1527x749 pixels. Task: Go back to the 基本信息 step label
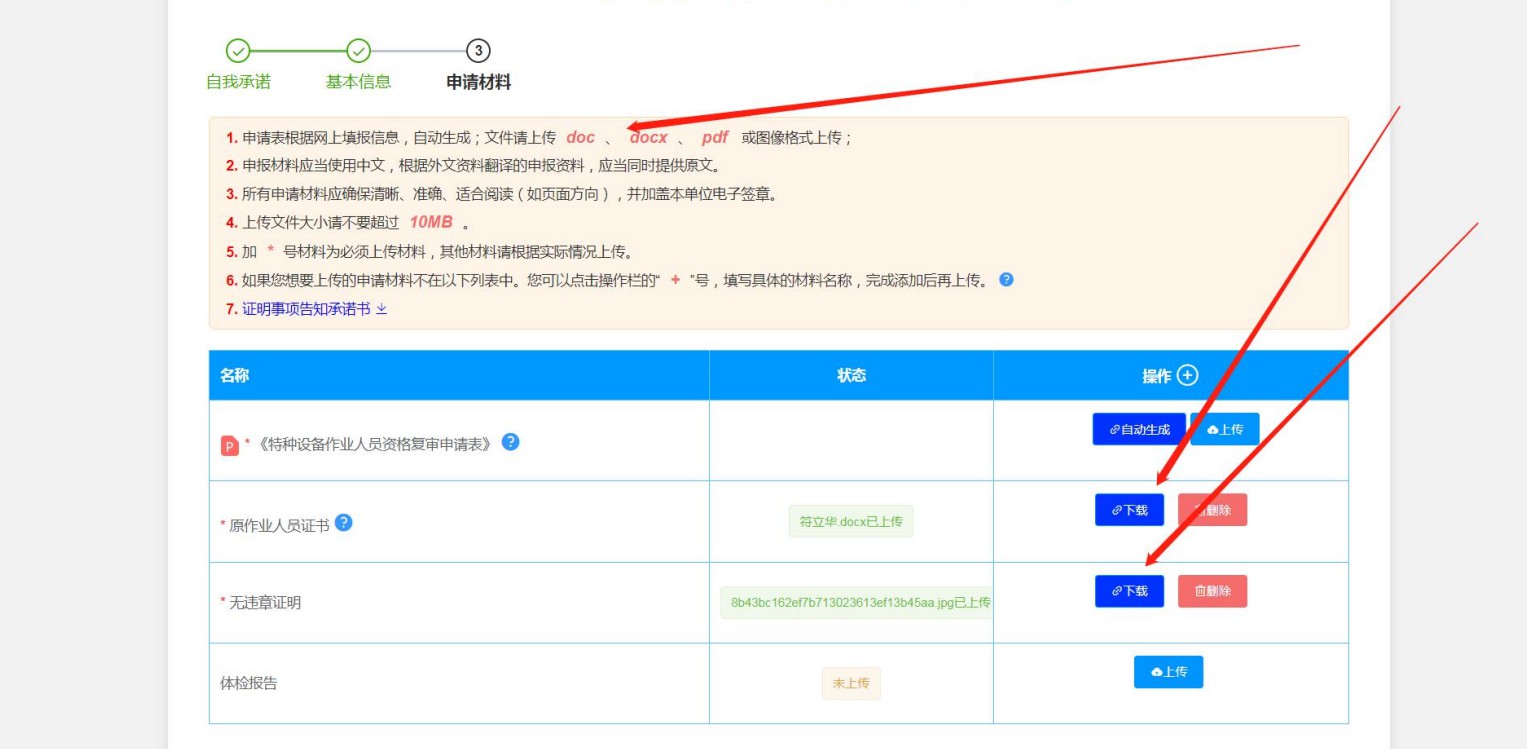pyautogui.click(x=358, y=82)
